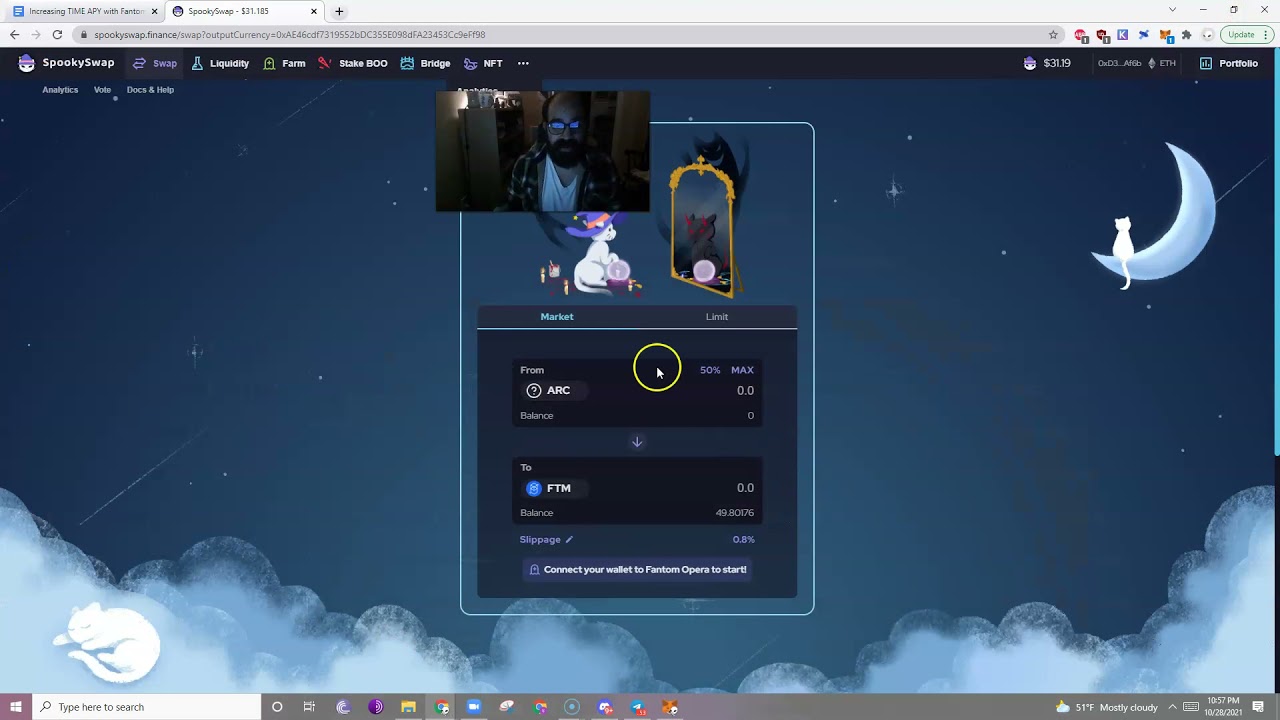Show hidden system tray icons
The height and width of the screenshot is (720, 1280).
(x=1173, y=707)
